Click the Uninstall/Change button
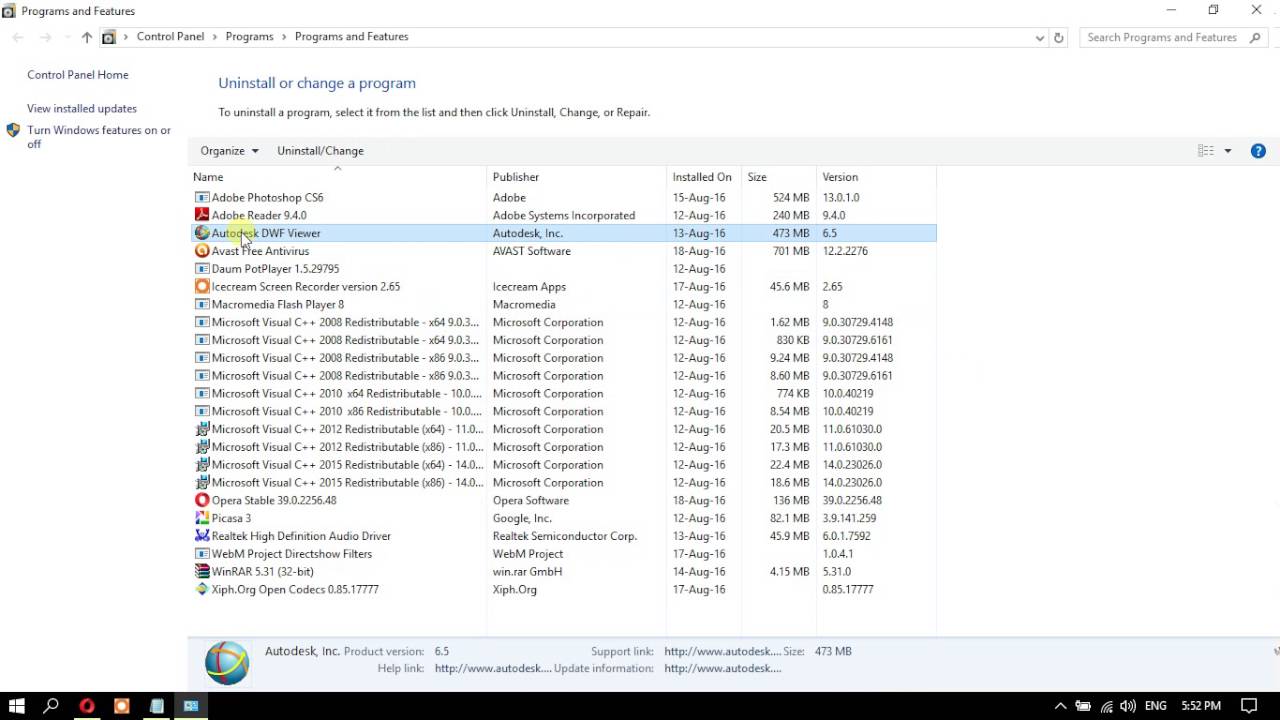This screenshot has height=720, width=1280. point(320,151)
